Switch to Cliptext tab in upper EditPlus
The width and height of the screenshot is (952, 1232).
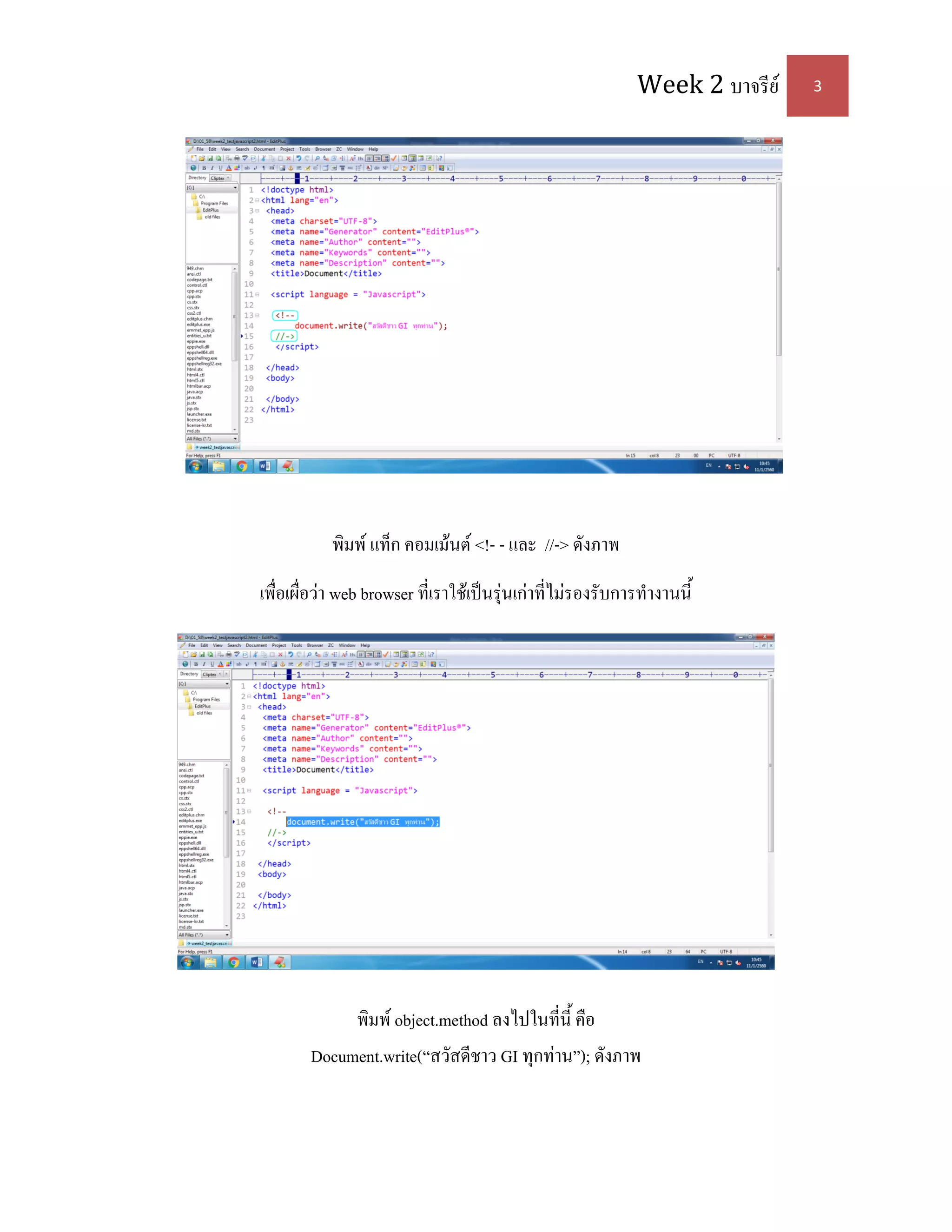tap(217, 178)
